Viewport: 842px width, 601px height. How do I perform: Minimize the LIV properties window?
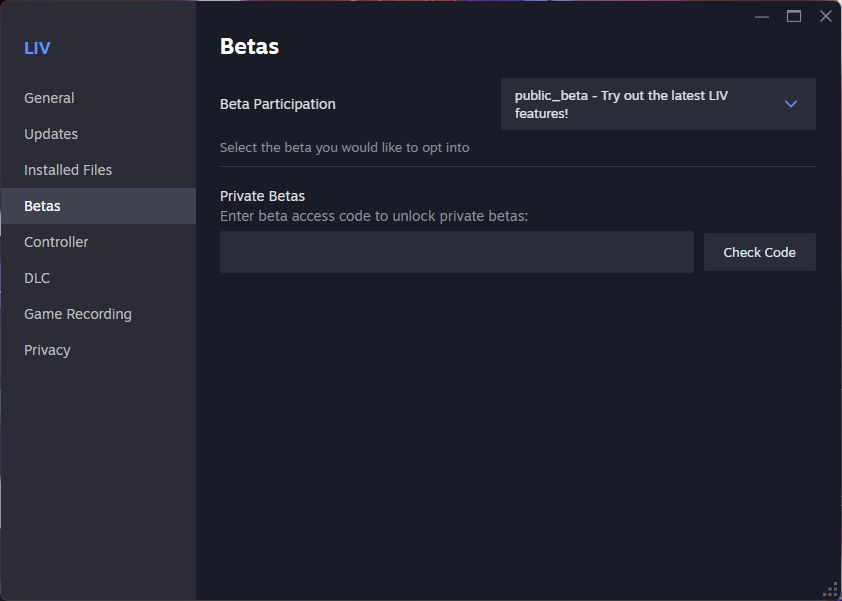coord(761,17)
